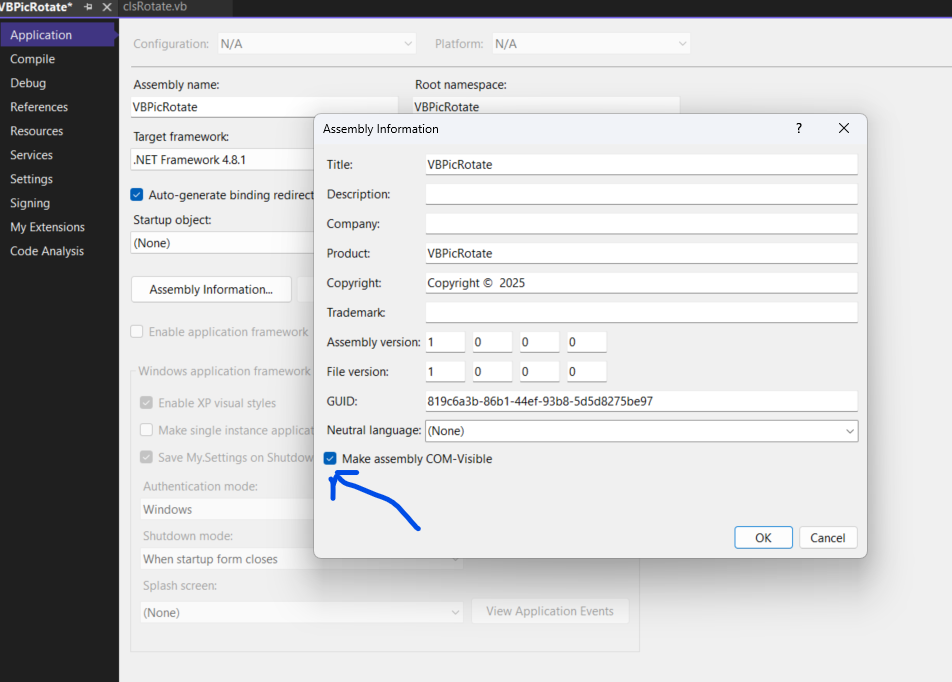Open the Startup object dropdown
Image resolution: width=952 pixels, height=682 pixels.
tap(222, 243)
